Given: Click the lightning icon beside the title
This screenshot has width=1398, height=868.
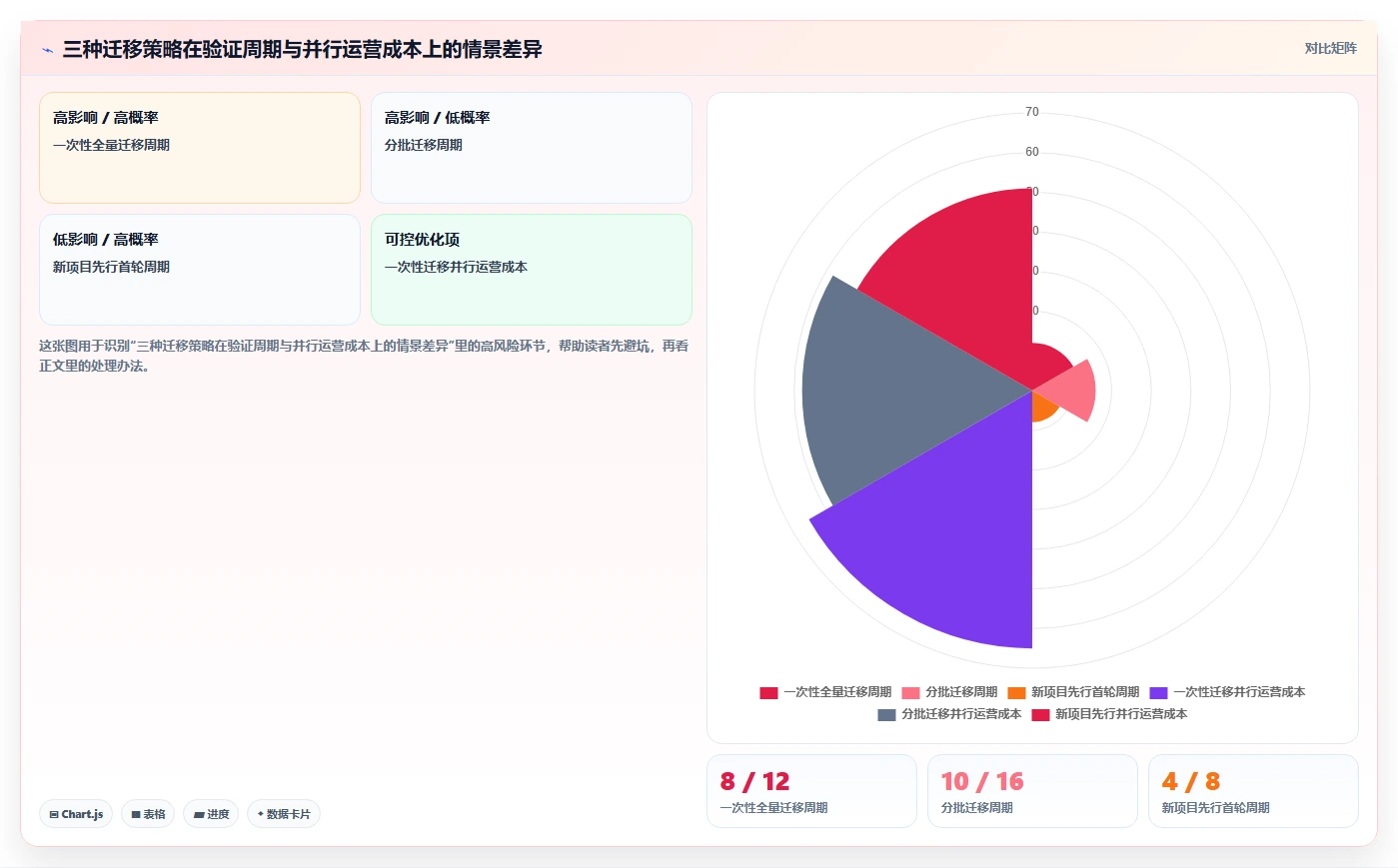Looking at the screenshot, I should (x=47, y=50).
